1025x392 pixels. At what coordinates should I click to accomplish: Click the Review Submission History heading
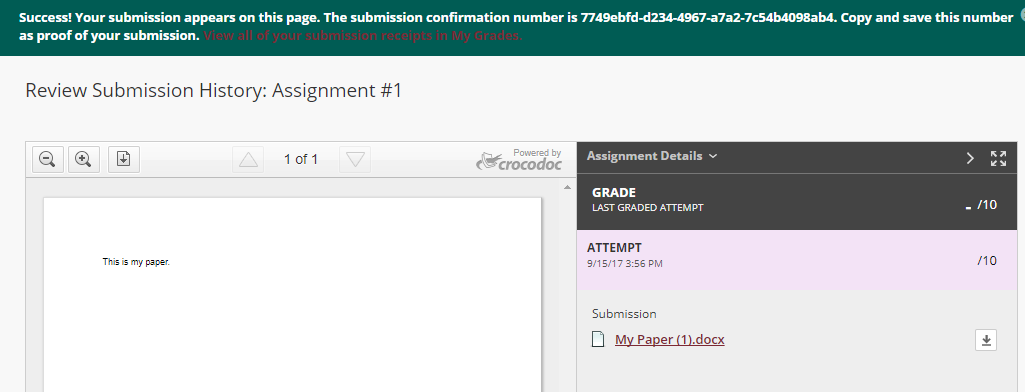pos(213,90)
